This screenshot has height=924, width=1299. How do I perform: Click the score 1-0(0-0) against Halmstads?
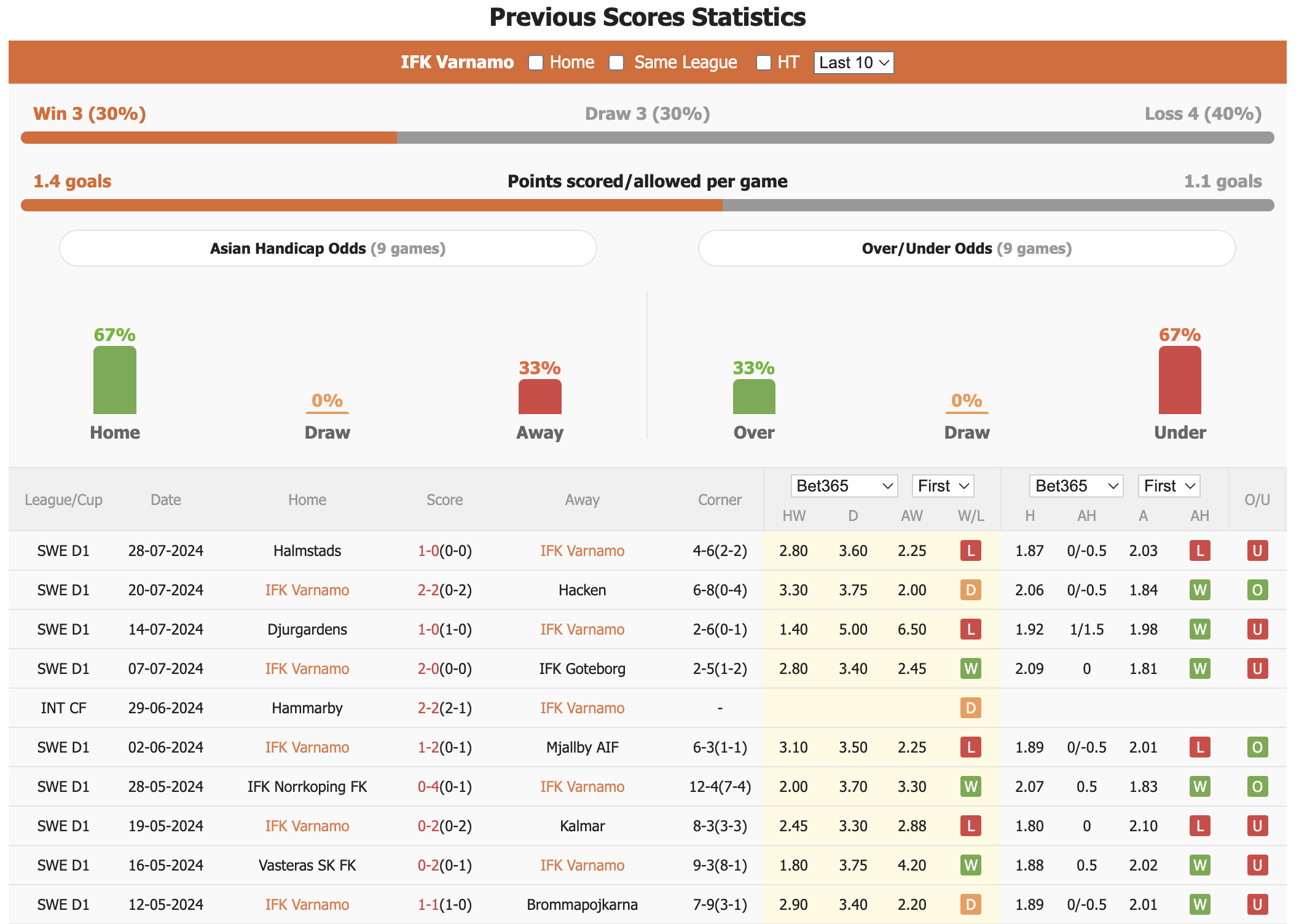coord(445,550)
